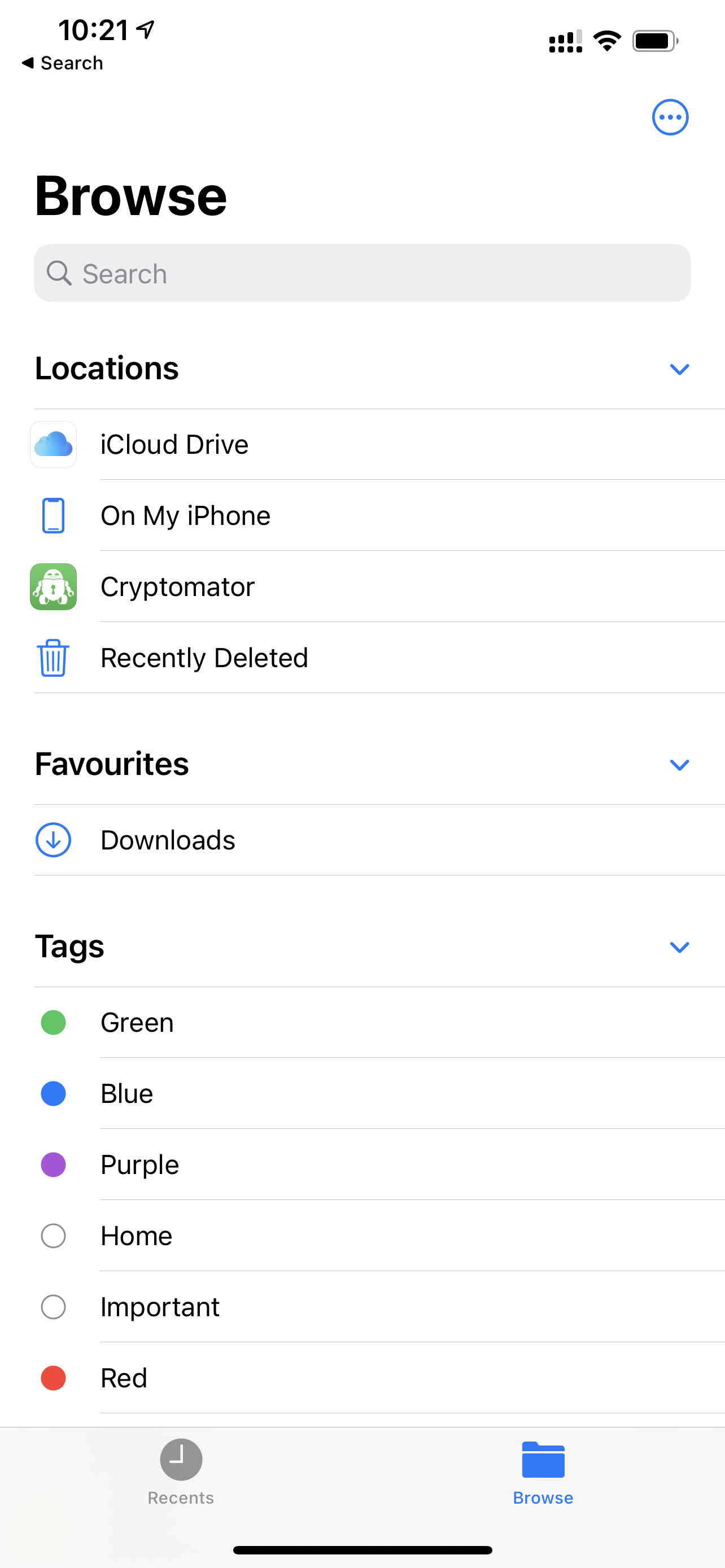The width and height of the screenshot is (725, 1568).
Task: Collapse the Locations section
Action: pyautogui.click(x=679, y=369)
